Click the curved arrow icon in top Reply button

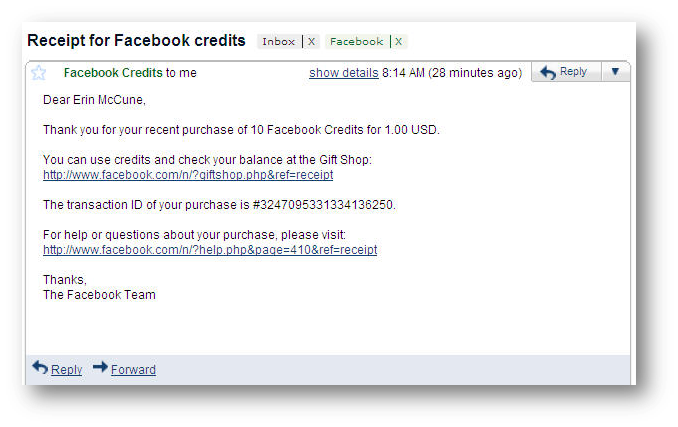coord(548,72)
